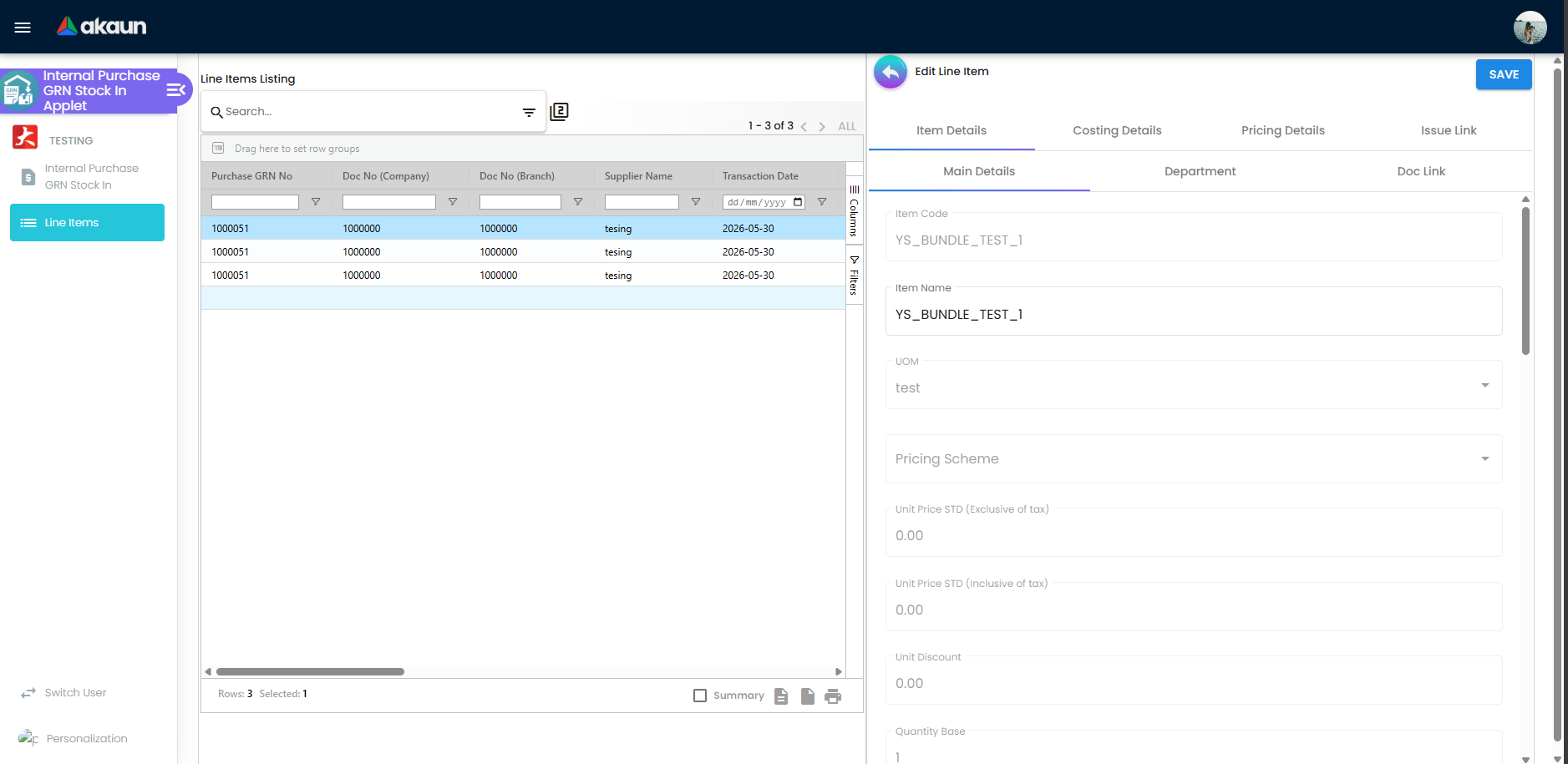Click the Item Code field

pyautogui.click(x=1194, y=237)
